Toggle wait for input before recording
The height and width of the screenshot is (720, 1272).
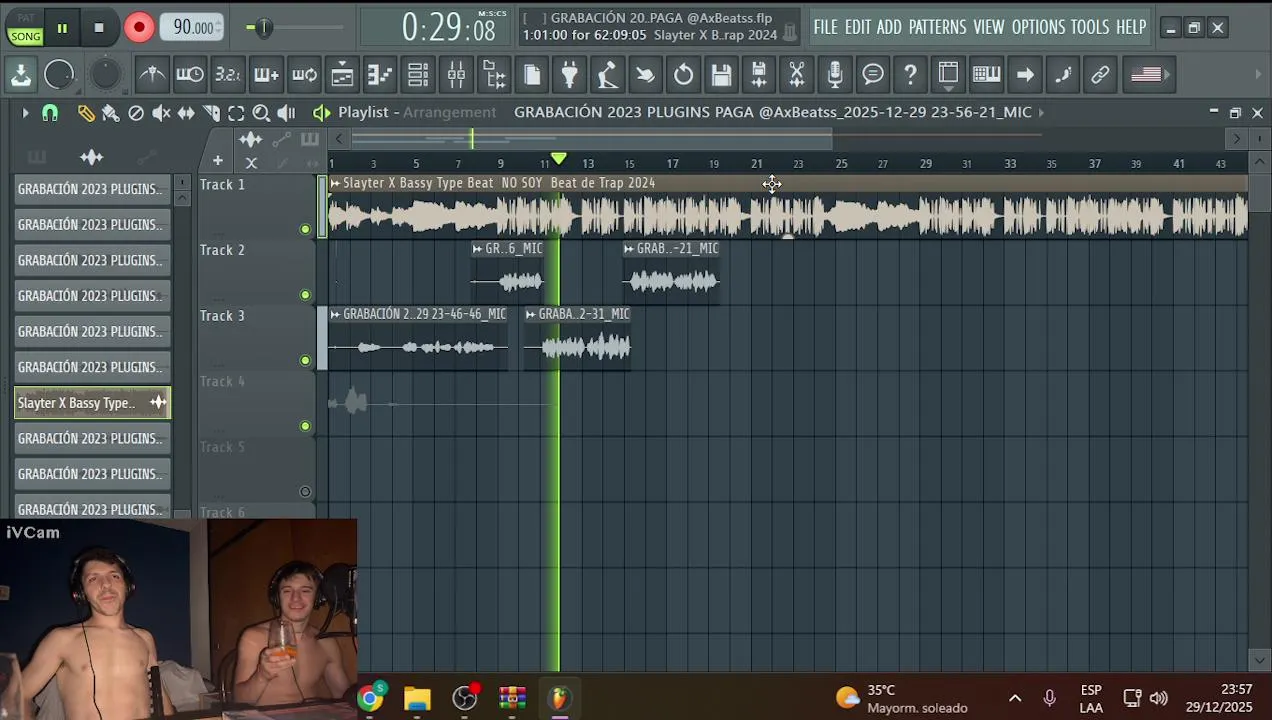[190, 74]
